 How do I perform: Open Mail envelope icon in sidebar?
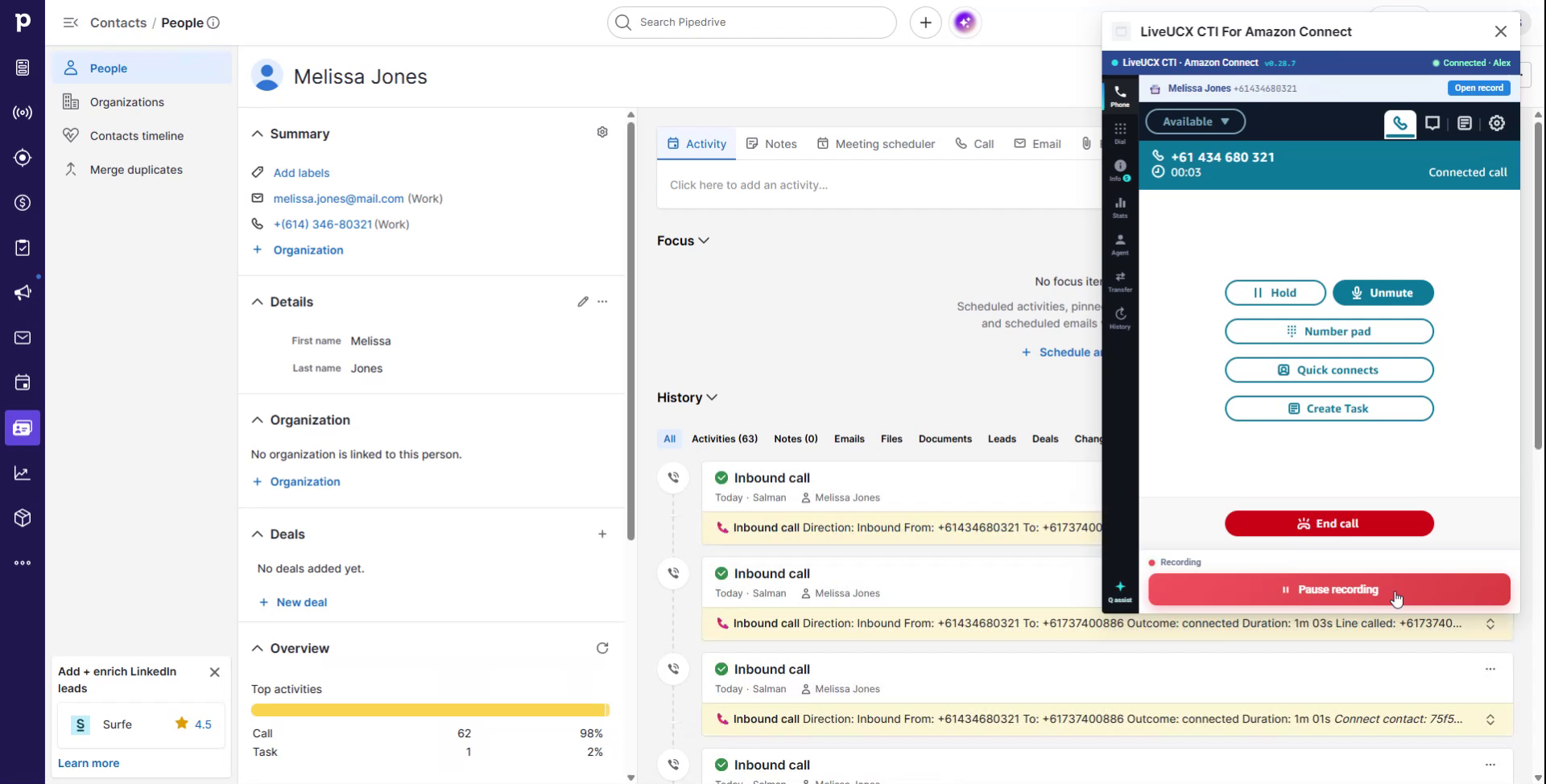(x=23, y=338)
